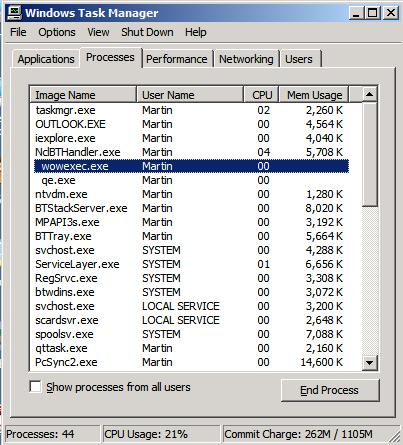
Task: Select the highlighted wowexec.exe process
Action: tap(192, 166)
